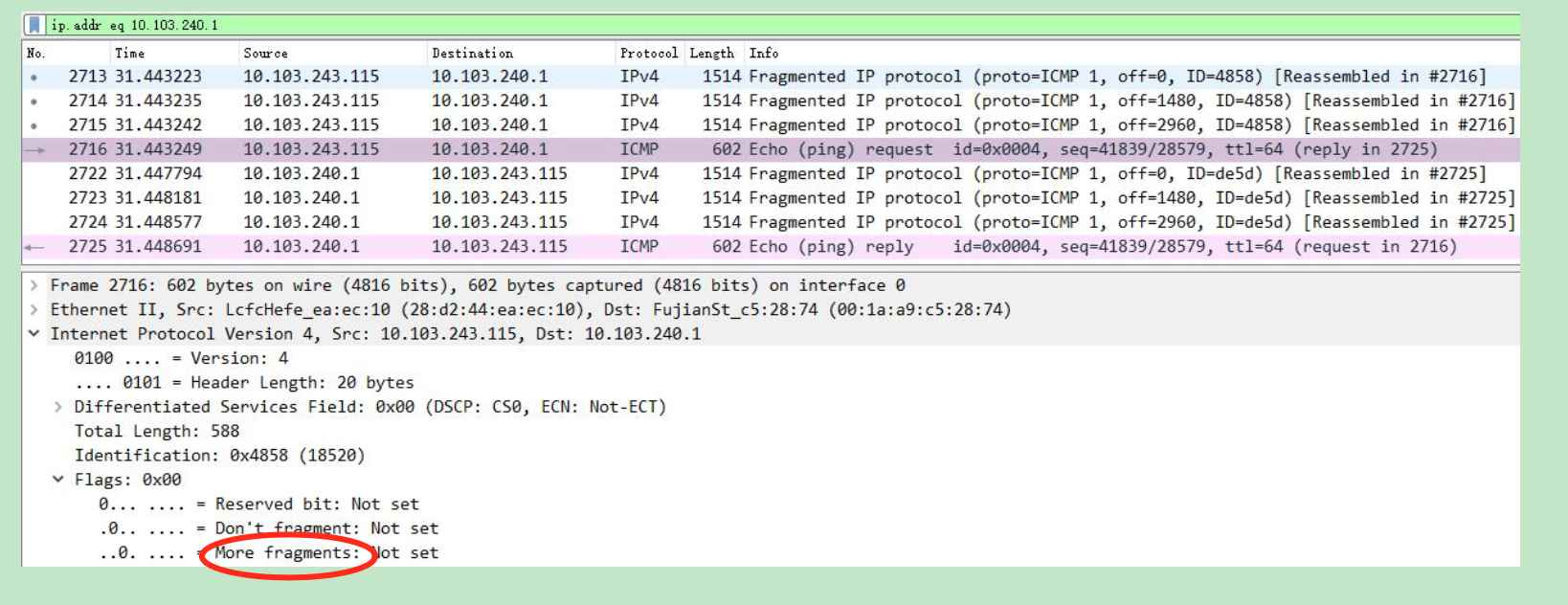Collapse the Flags: 0x00 node
Screen dimensions: 1568x605
click(x=58, y=480)
